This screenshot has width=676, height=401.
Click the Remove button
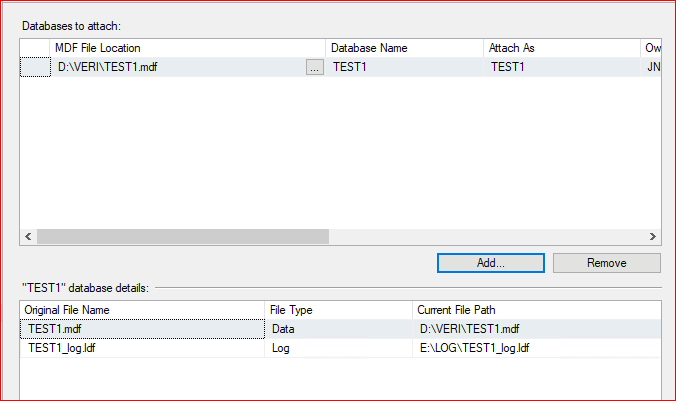[606, 263]
